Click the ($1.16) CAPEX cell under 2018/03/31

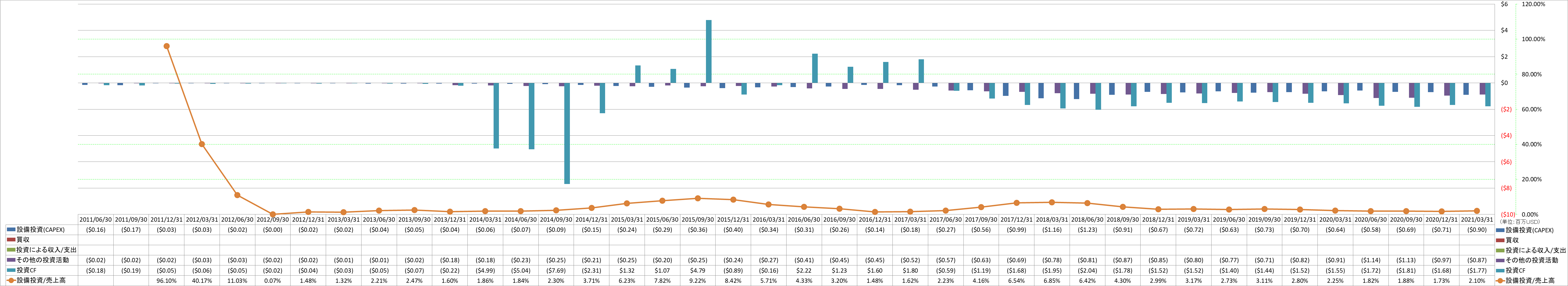pyautogui.click(x=1052, y=230)
